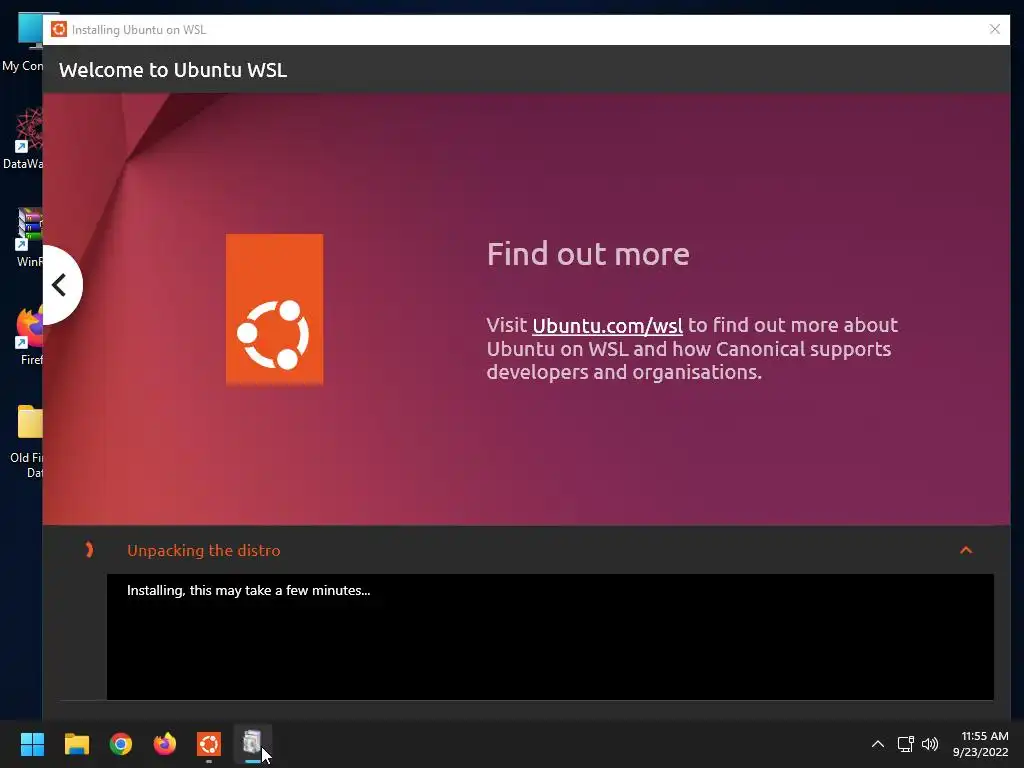The image size is (1024, 768).
Task: Select the My Computer desktop icon
Action: [x=24, y=42]
